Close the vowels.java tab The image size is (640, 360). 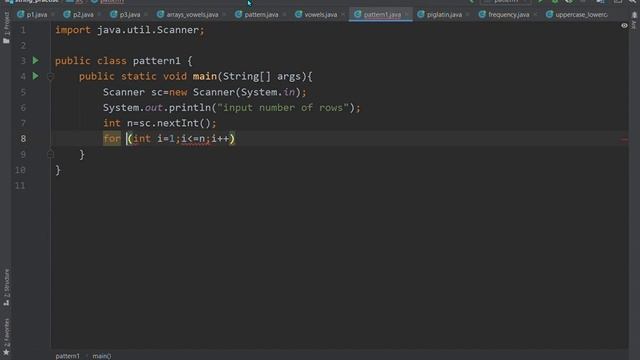tap(343, 15)
